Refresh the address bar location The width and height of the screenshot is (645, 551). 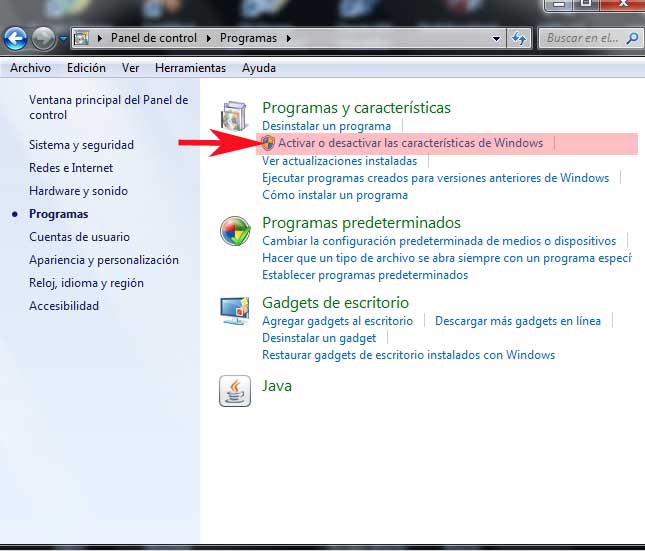519,39
